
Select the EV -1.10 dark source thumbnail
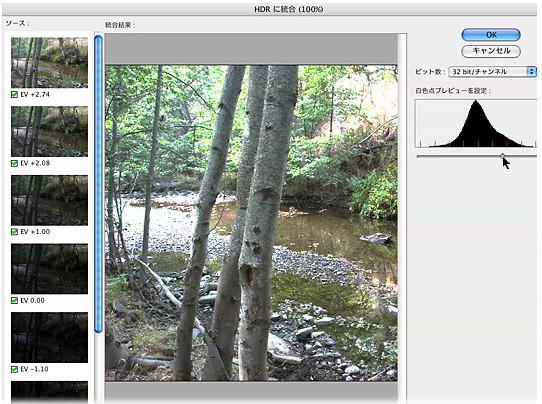(x=49, y=337)
